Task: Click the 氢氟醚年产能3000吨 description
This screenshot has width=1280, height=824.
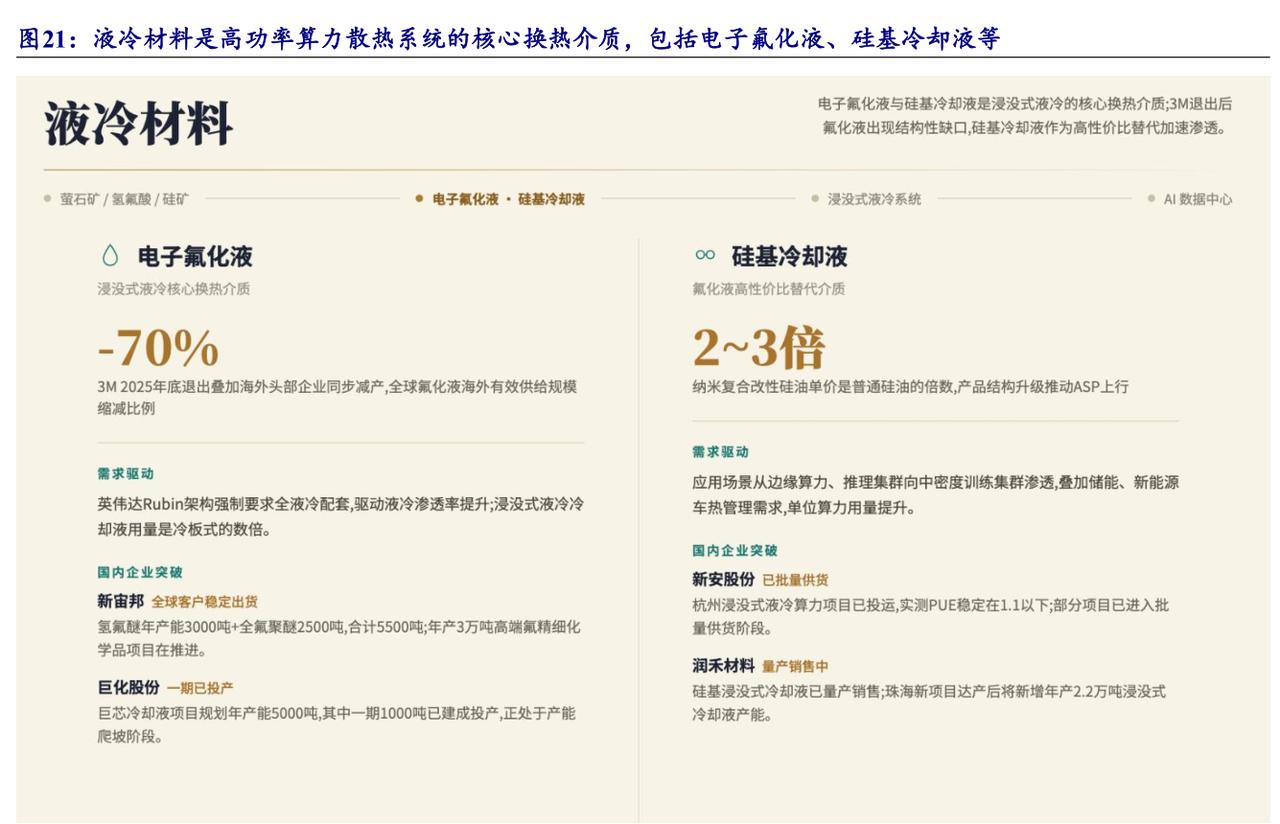Action: [339, 638]
